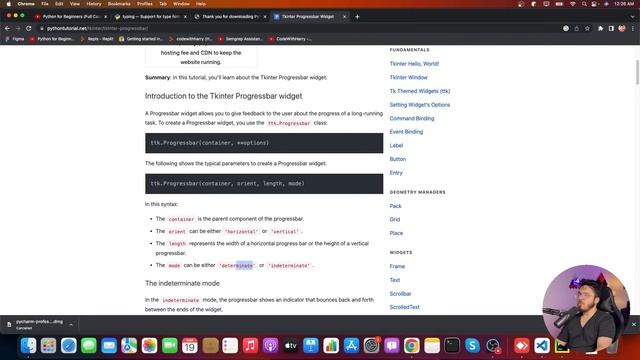Open Numbers from the dock
This screenshot has height=360, width=640.
331,346
